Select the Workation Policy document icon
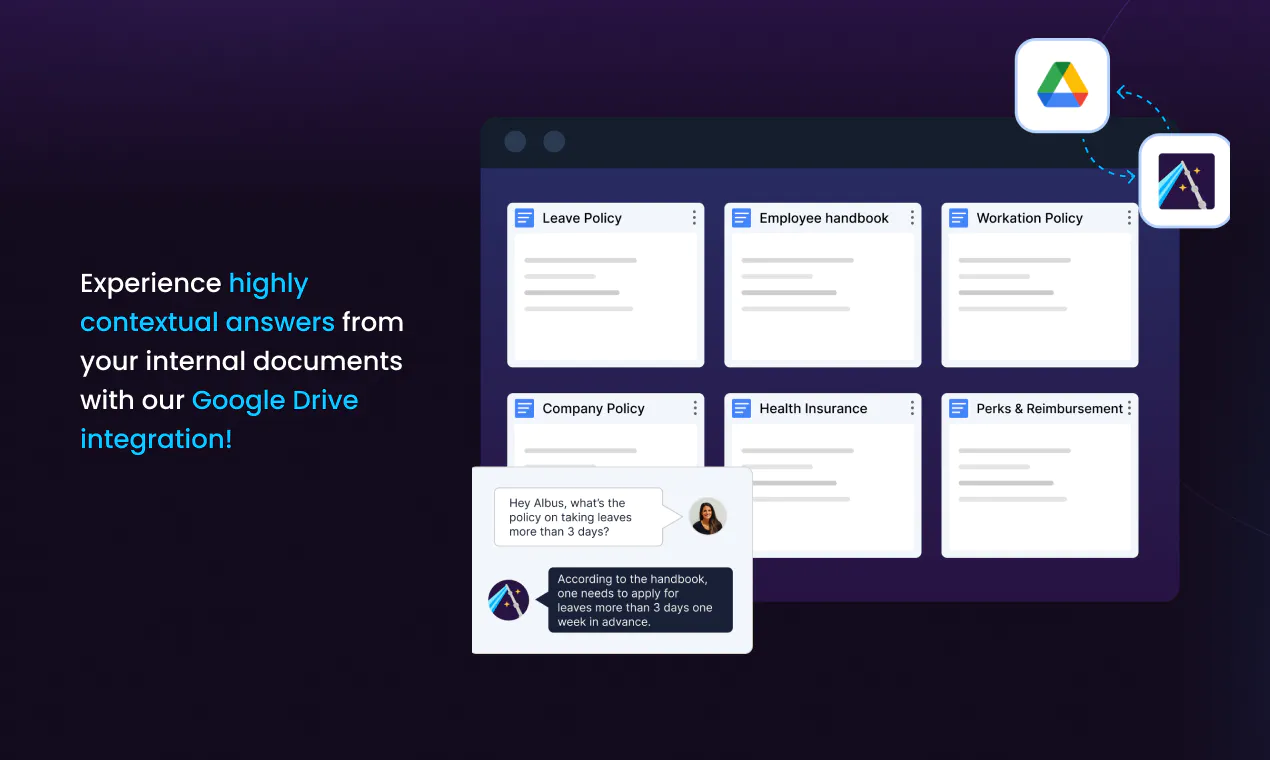Image resolution: width=1270 pixels, height=760 pixels. click(958, 218)
